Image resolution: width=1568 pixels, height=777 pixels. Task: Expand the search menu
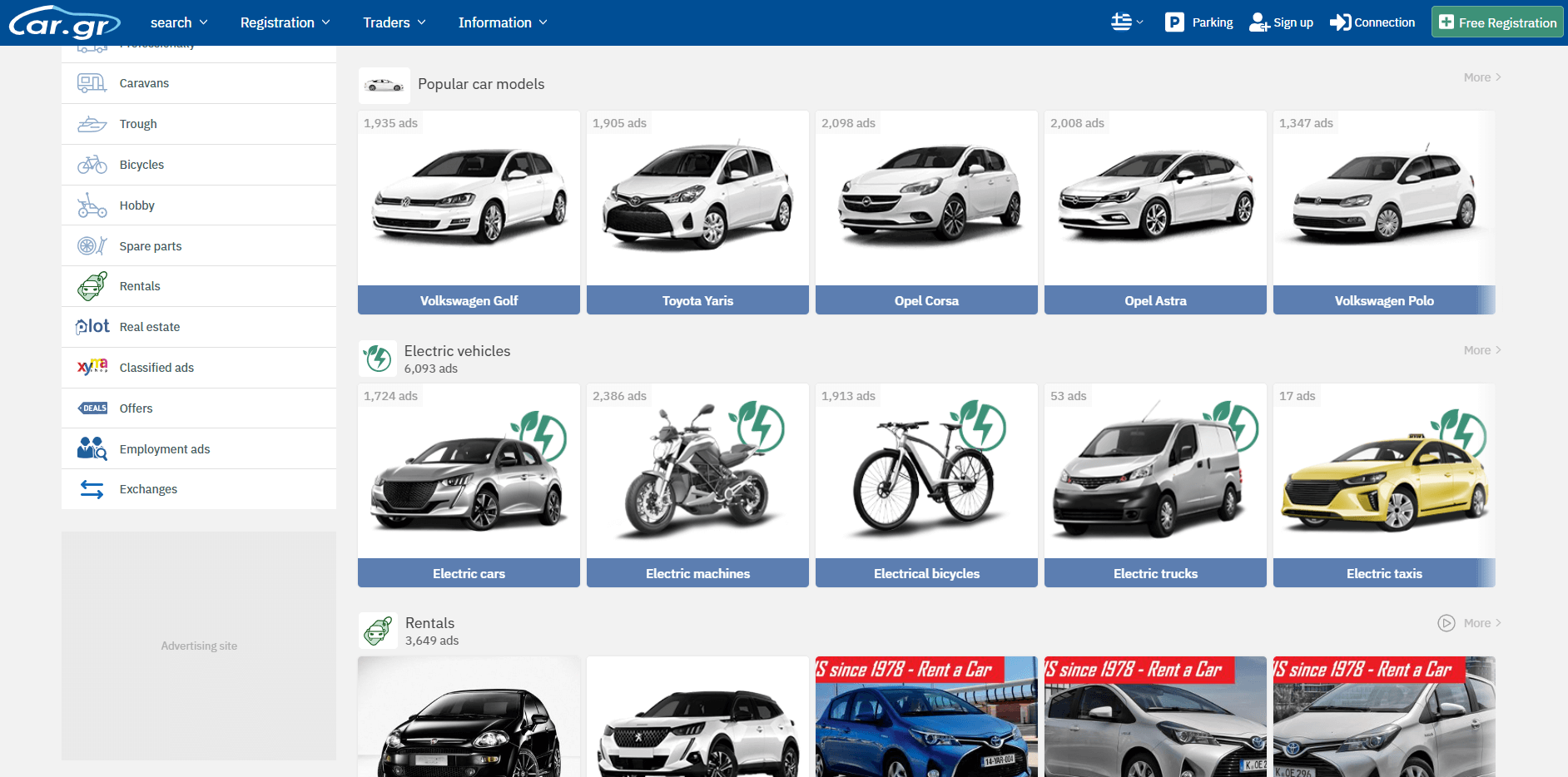pyautogui.click(x=179, y=22)
